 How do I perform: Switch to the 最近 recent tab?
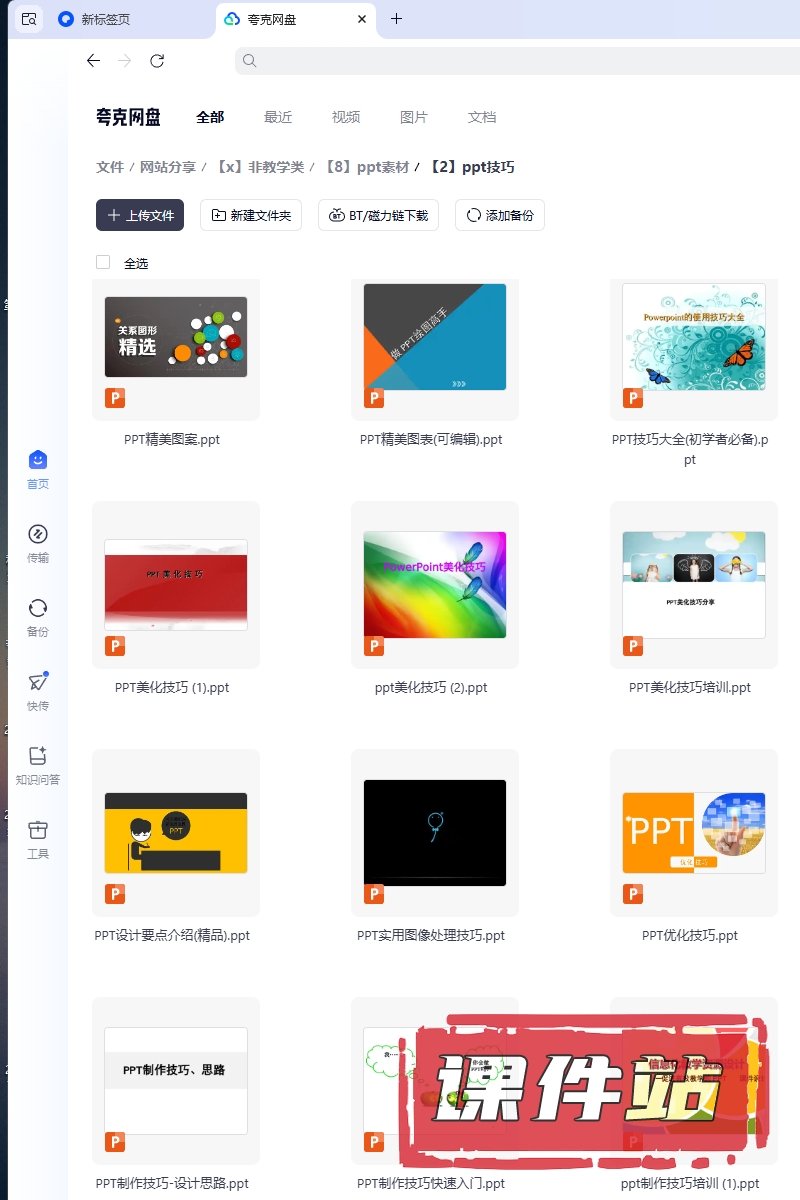point(278,117)
